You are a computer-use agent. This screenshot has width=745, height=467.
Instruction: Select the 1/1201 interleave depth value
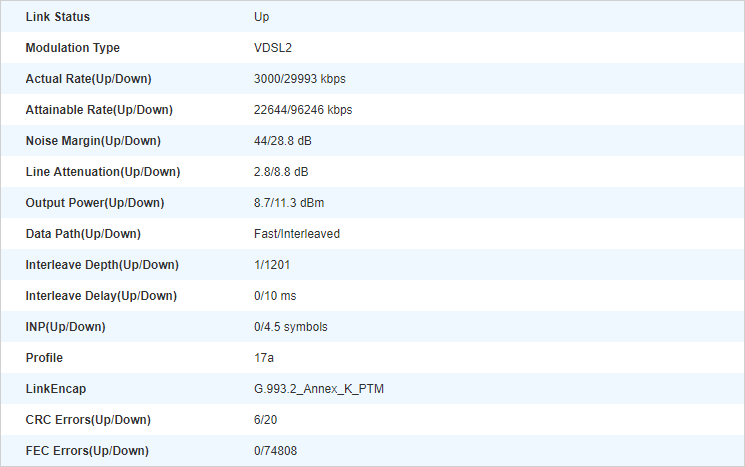coord(272,265)
